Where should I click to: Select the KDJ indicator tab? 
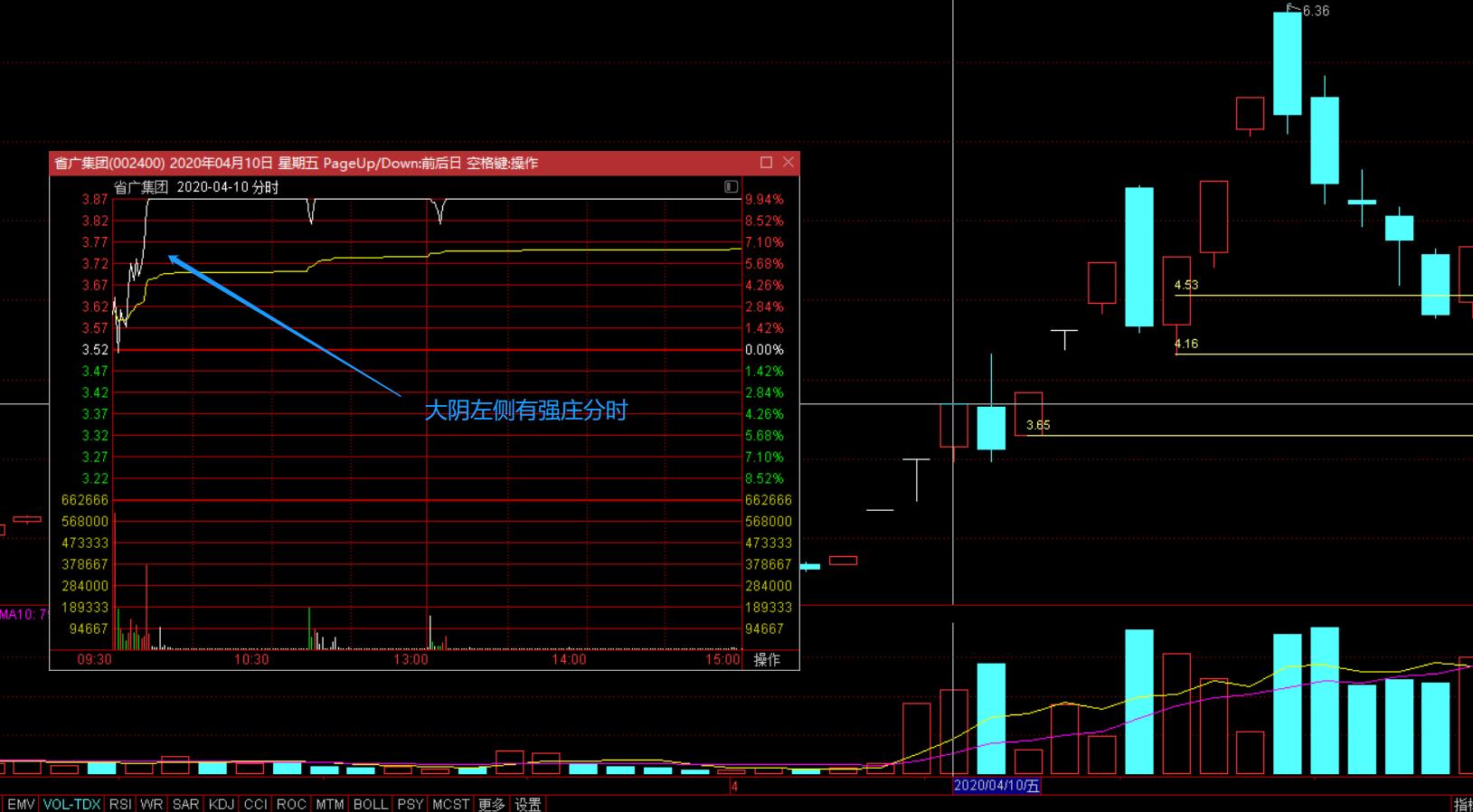(x=221, y=804)
